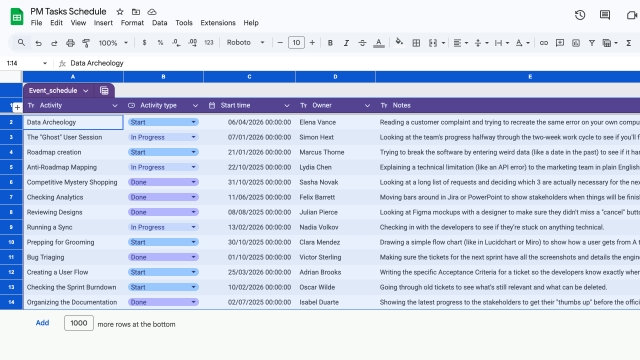Toggle bold formatting
The image size is (640, 360).
pyautogui.click(x=330, y=43)
